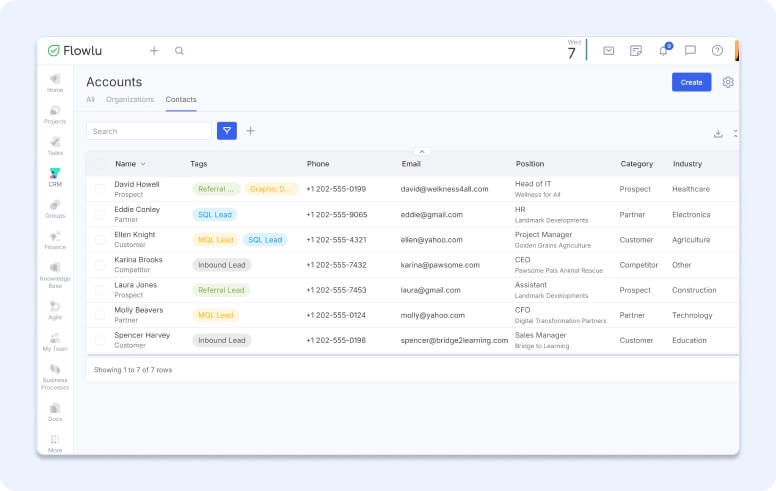Tick the checkbox for Karina Brooks
This screenshot has height=491, width=776.
tap(100, 265)
